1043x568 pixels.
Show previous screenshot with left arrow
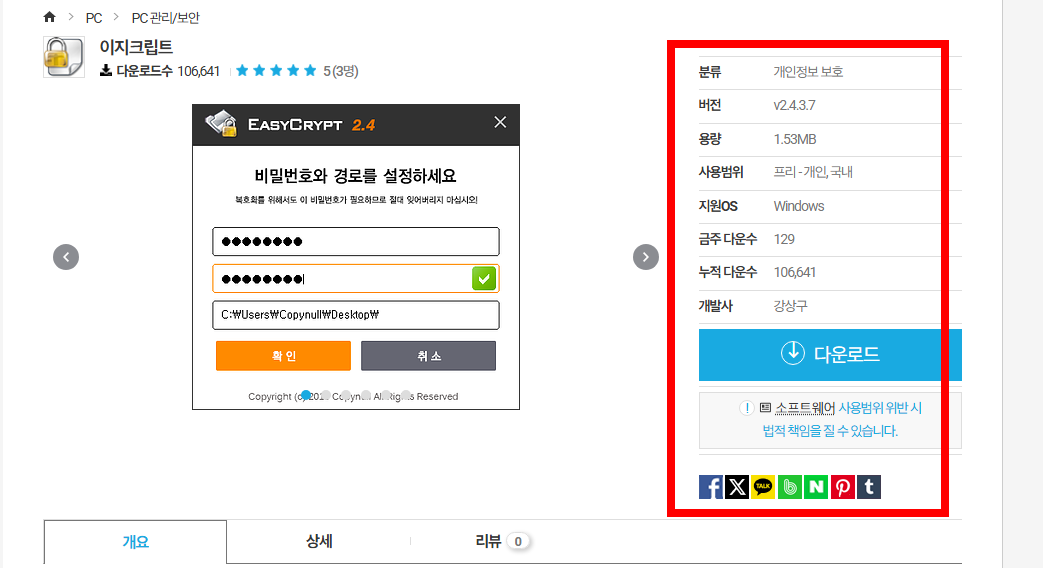click(x=66, y=257)
